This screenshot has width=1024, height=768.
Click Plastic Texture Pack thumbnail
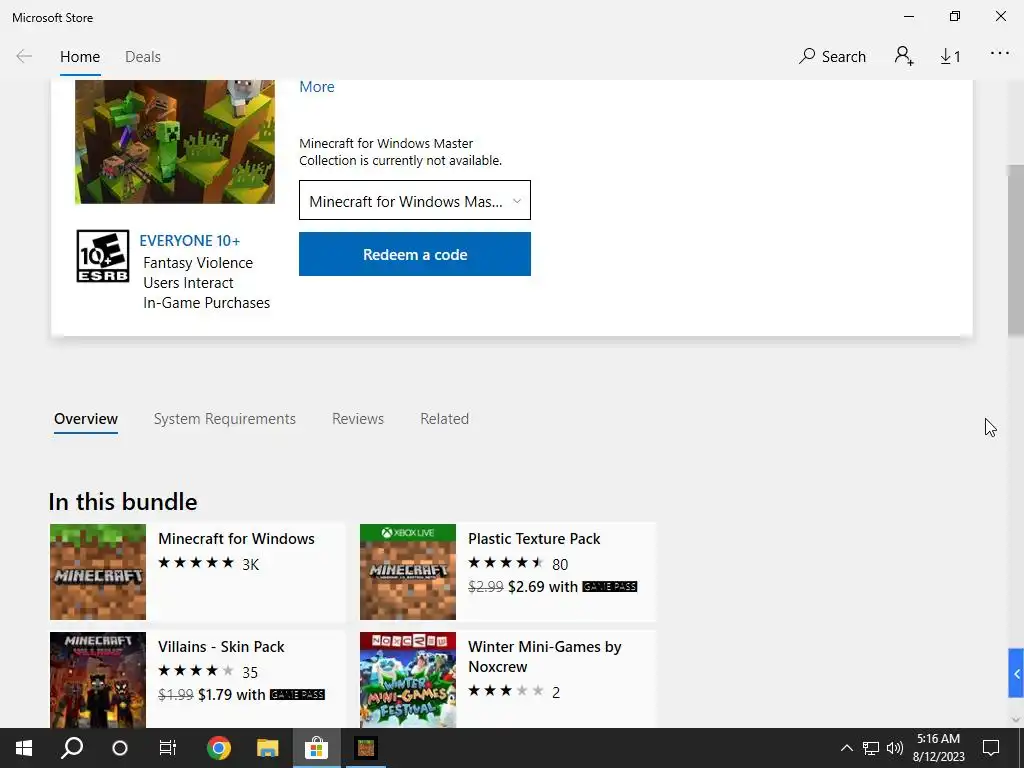[408, 572]
